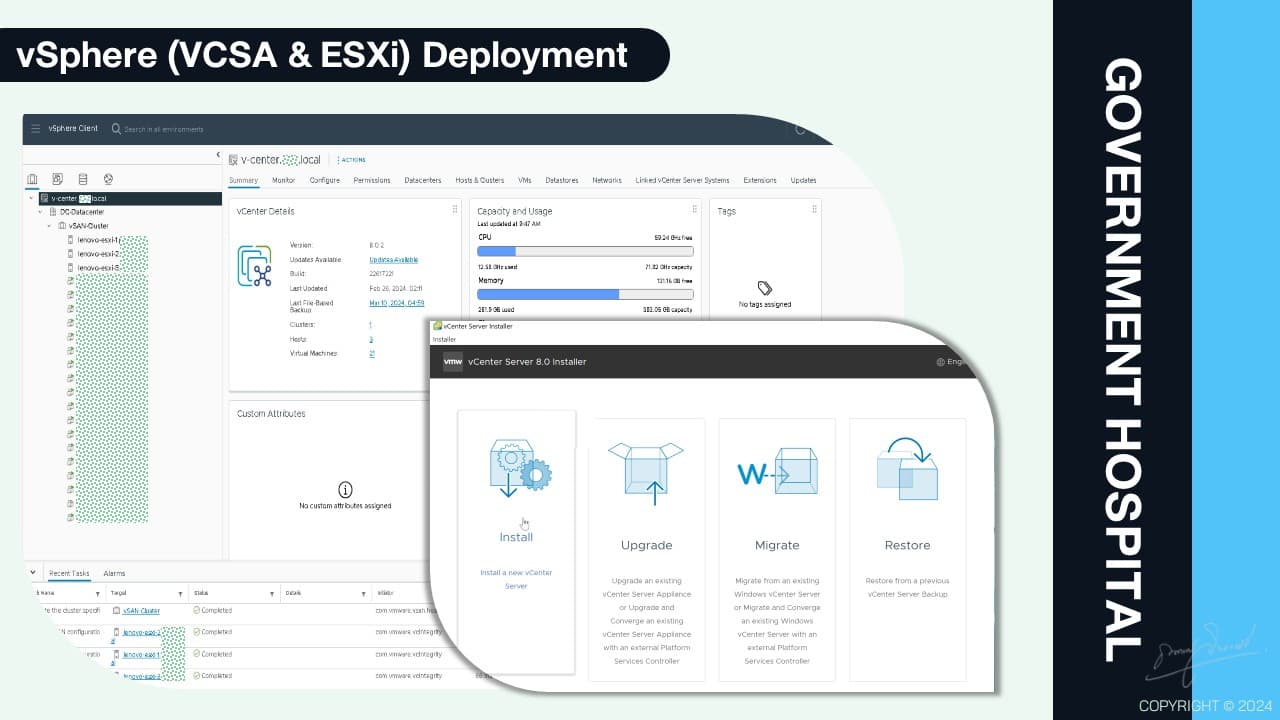Click the Memory usage bar
Viewport: 1280px width, 720px height.
click(585, 295)
